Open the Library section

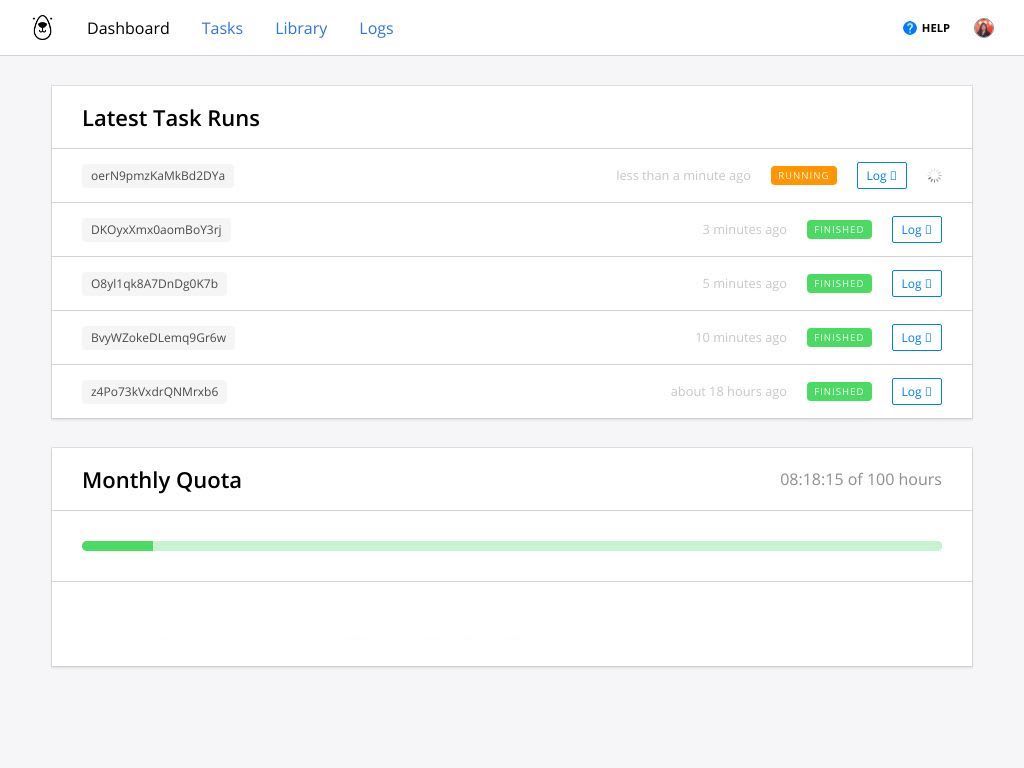click(301, 28)
